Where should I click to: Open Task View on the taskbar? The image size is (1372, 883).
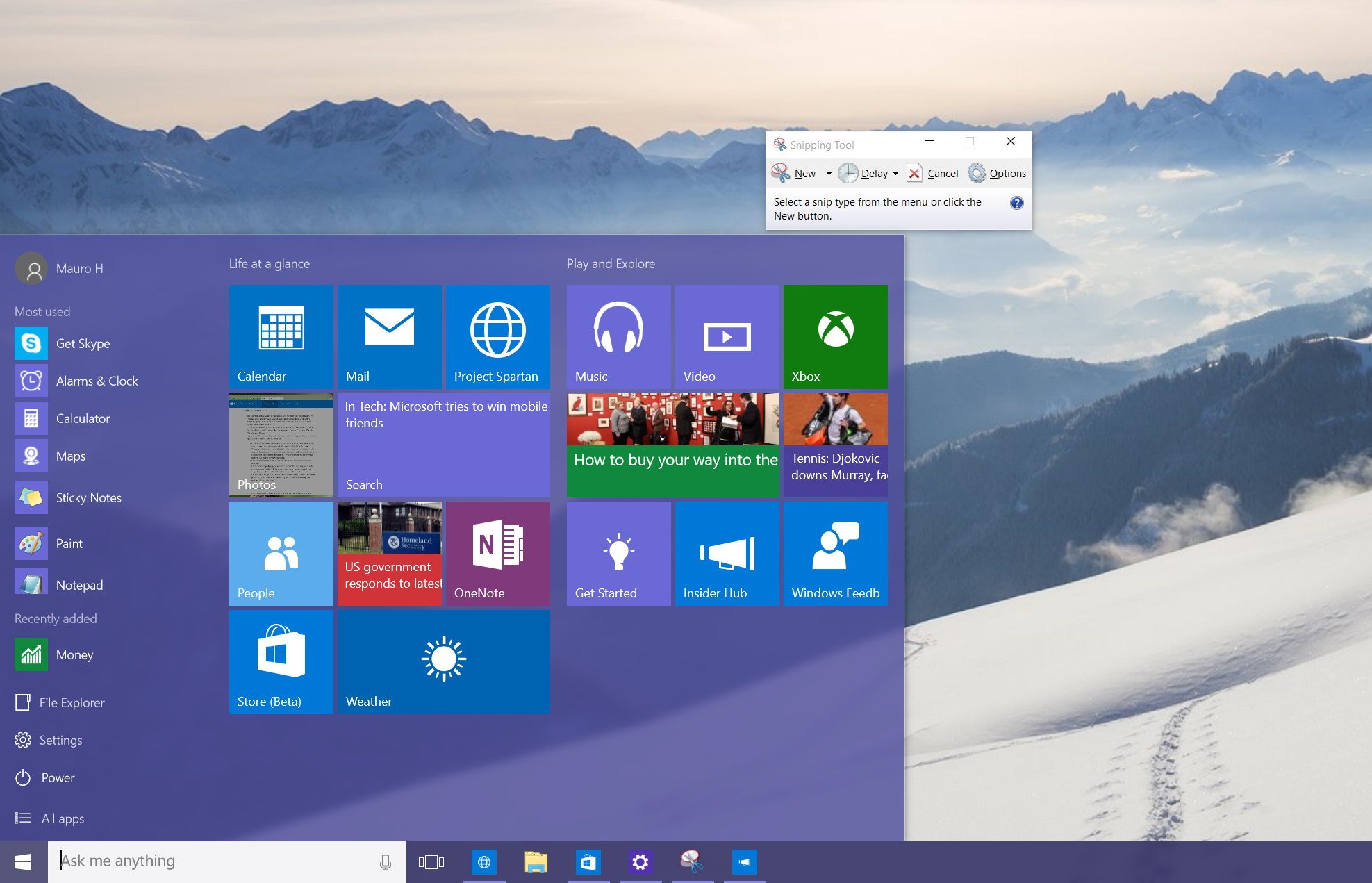(431, 862)
